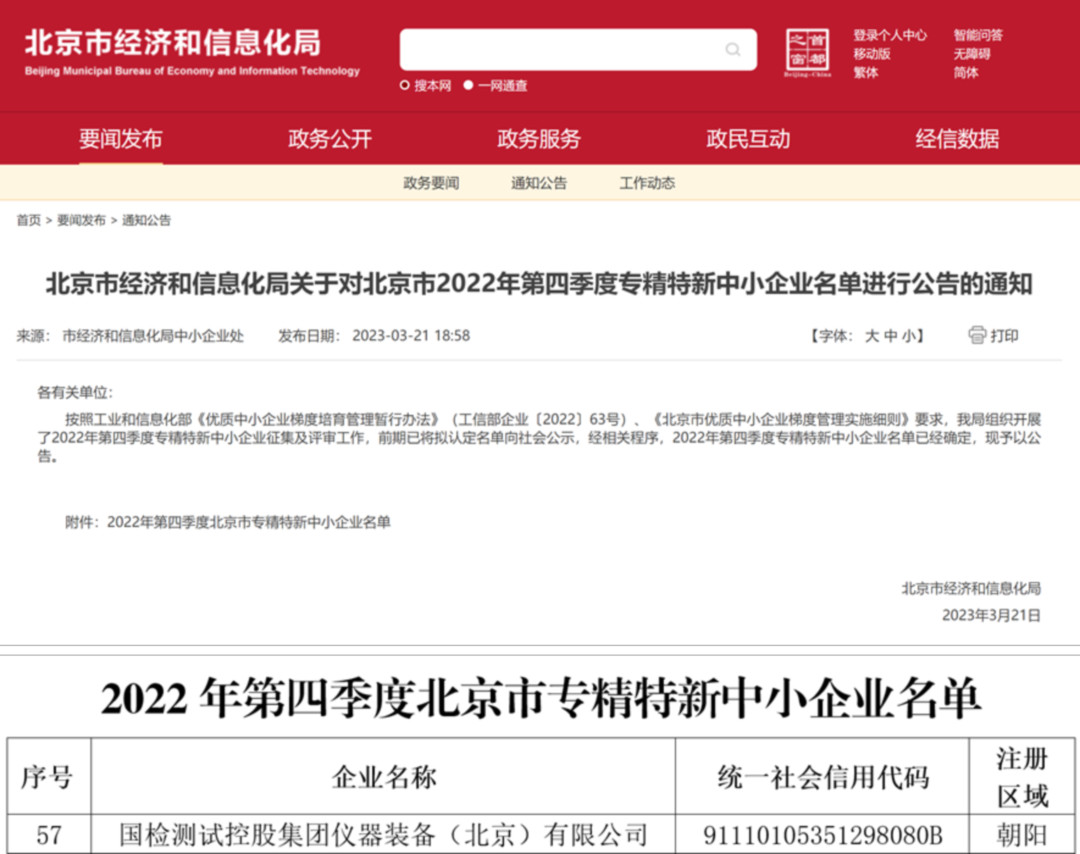Select the 搜本网 radio option
1080x854 pixels.
(405, 85)
